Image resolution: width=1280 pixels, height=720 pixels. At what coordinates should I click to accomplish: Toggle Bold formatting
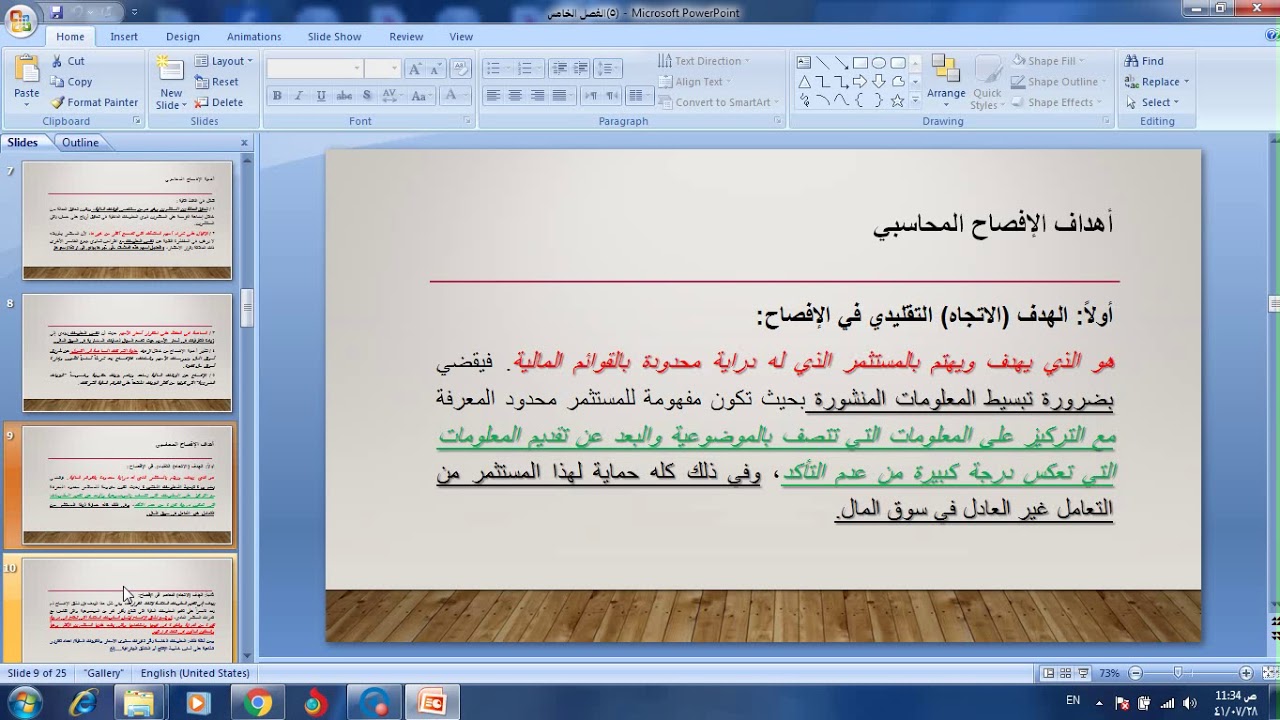click(277, 96)
